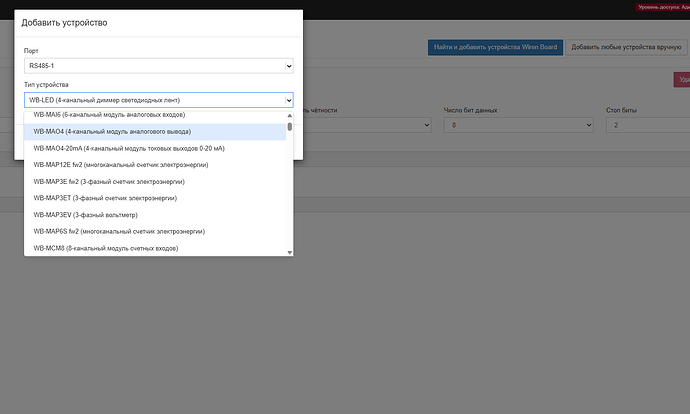
Task: Click device list scrollbar up arrow
Action: 290,114
